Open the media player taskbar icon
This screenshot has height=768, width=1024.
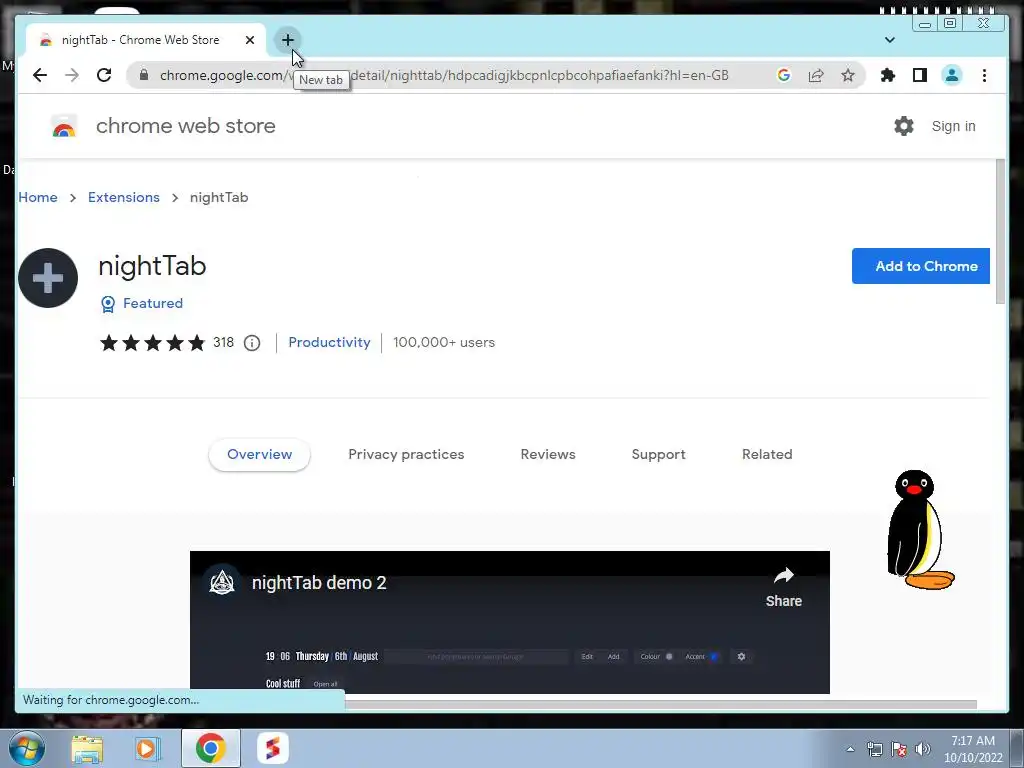click(148, 748)
